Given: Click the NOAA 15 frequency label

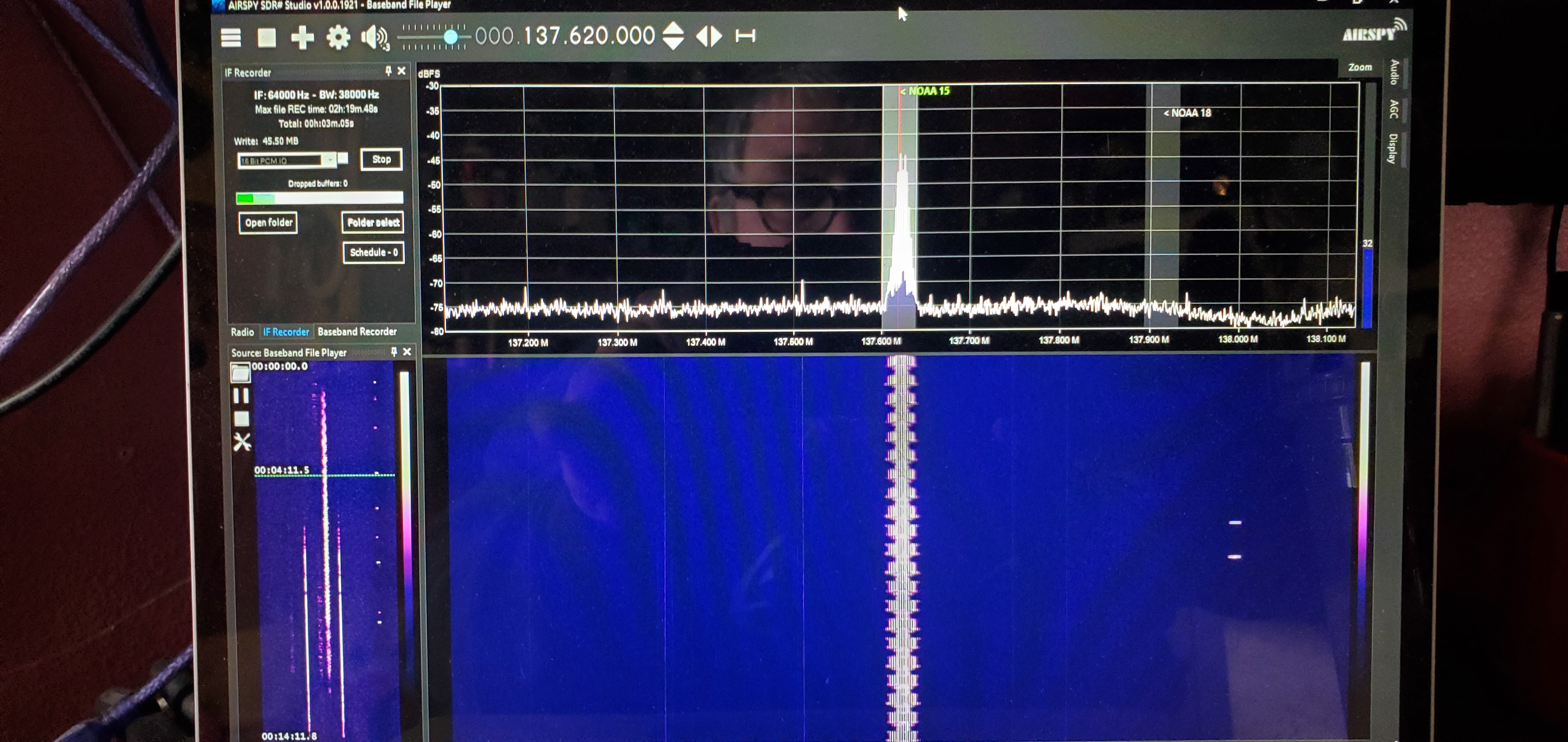Looking at the screenshot, I should tap(925, 91).
